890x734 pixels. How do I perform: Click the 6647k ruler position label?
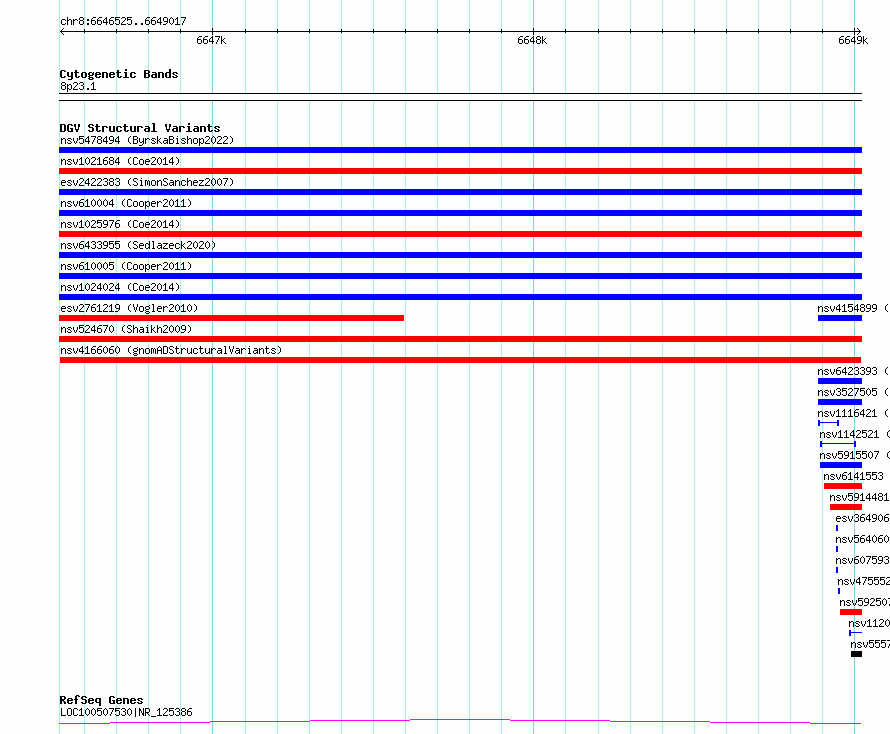[211, 40]
